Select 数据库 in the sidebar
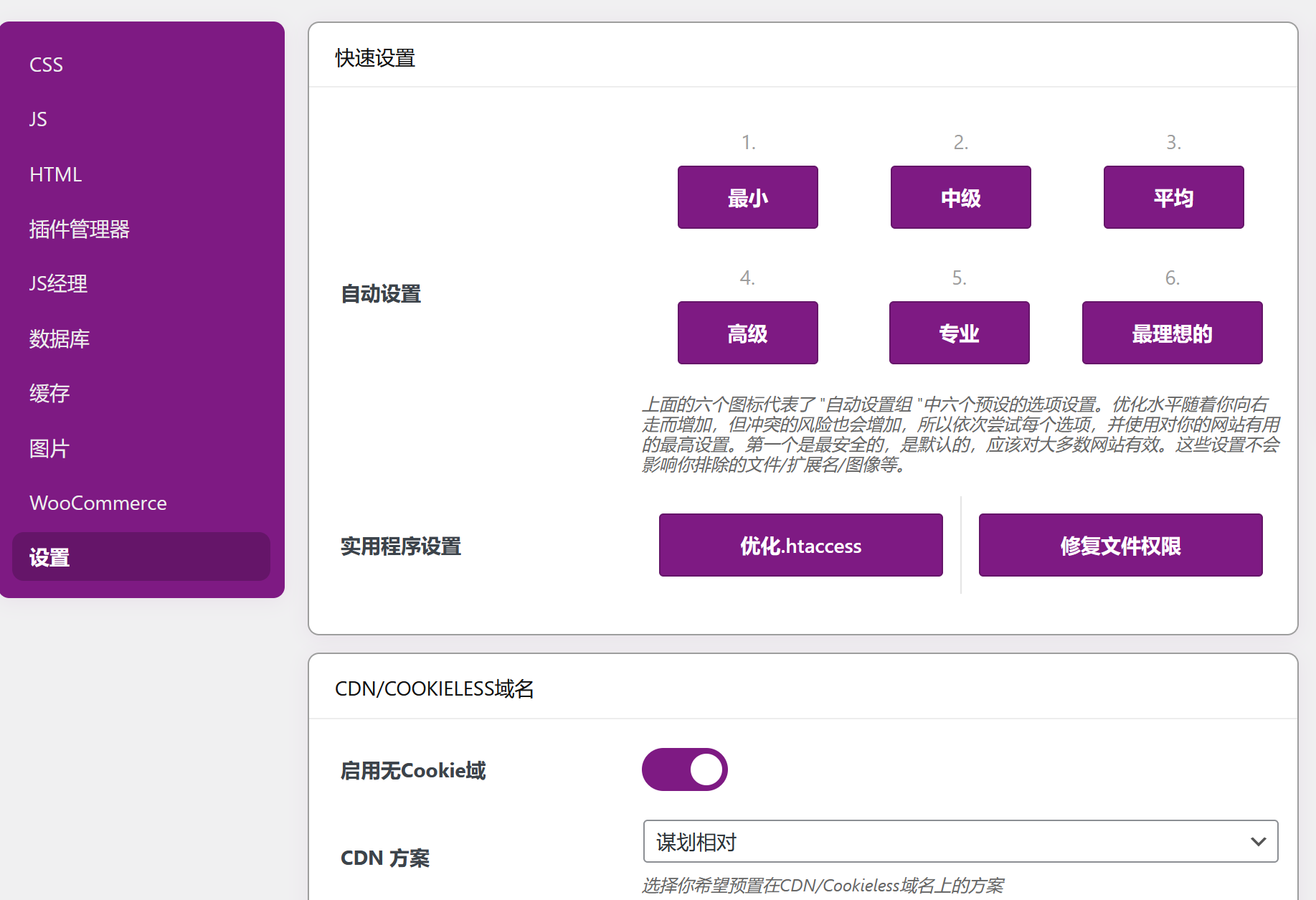 59,338
